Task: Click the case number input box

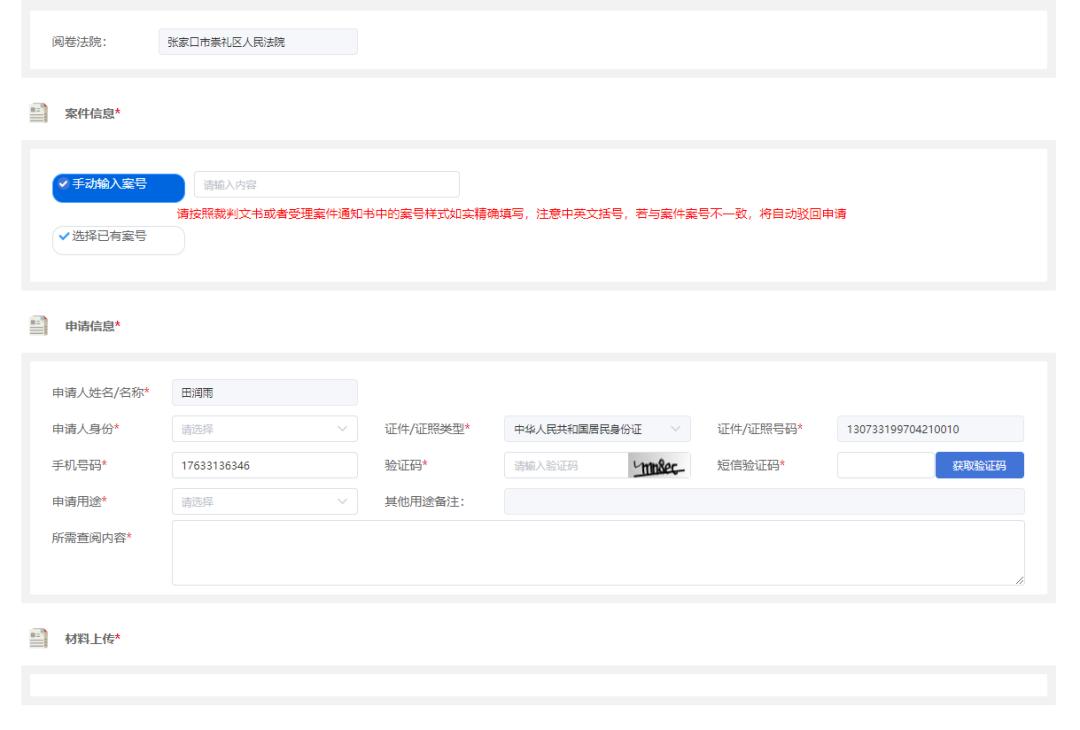Action: [327, 184]
